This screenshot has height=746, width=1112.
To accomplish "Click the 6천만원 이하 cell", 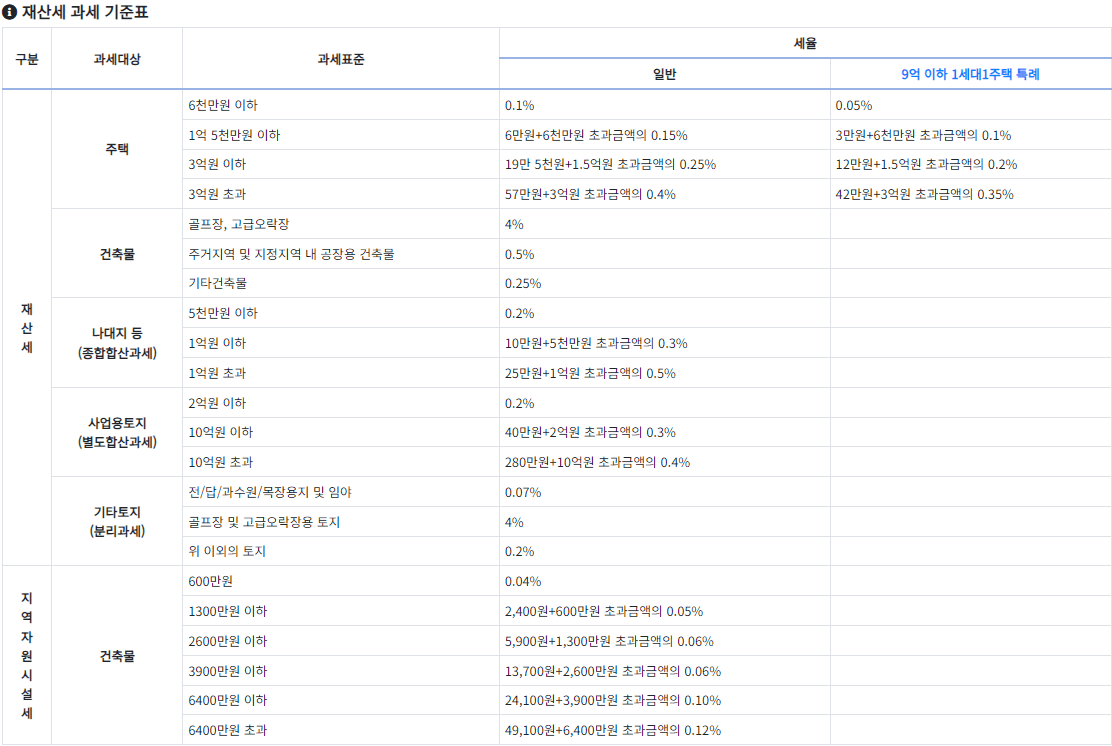I will [340, 105].
